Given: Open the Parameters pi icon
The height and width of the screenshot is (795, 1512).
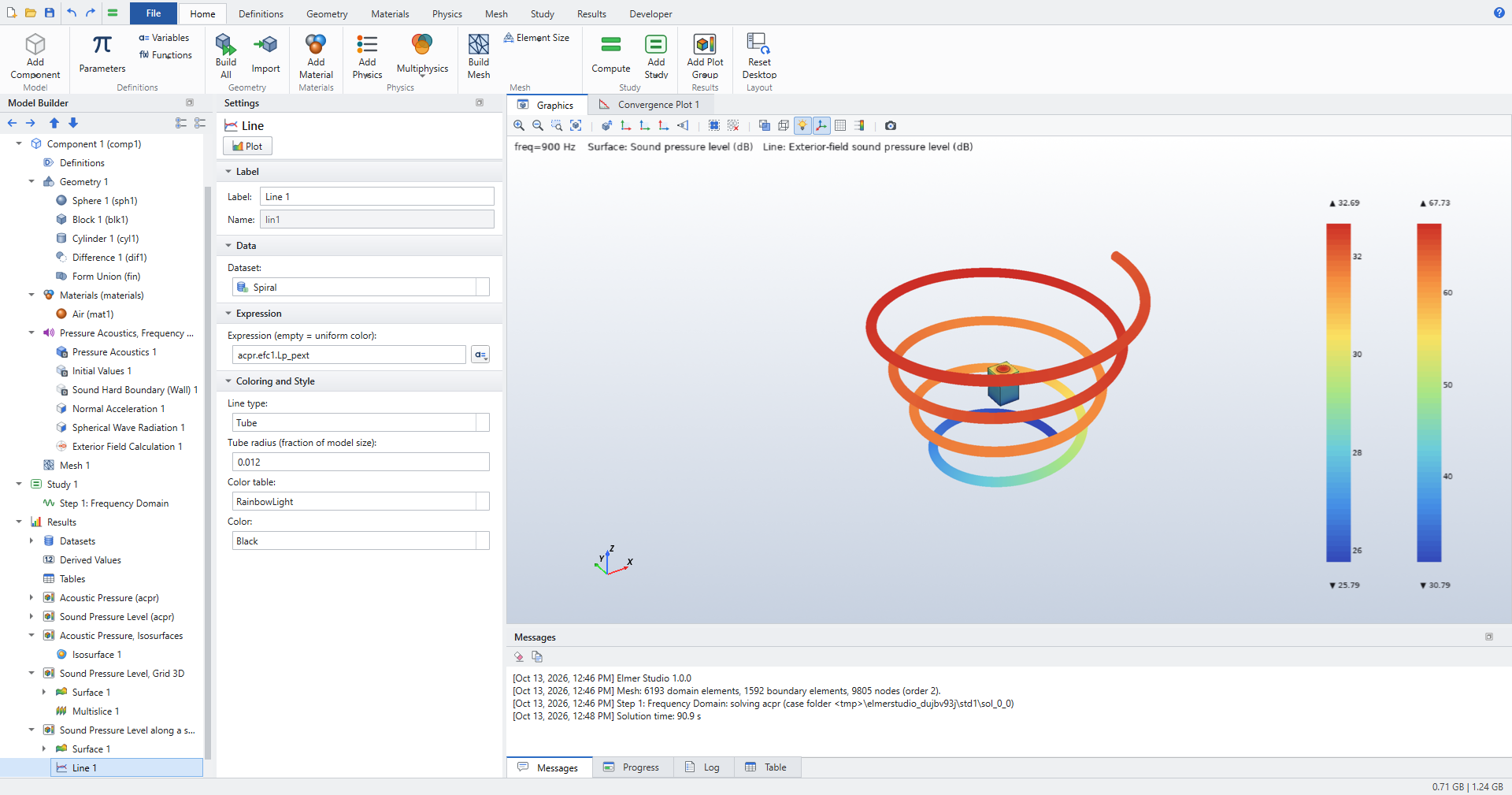Looking at the screenshot, I should coord(102,44).
